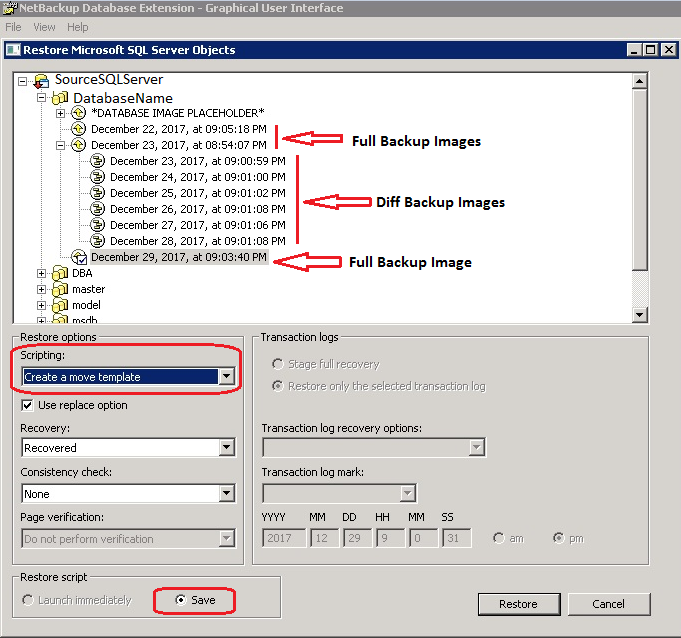Open the Scripting dropdown
The height and width of the screenshot is (638, 681).
[x=226, y=377]
